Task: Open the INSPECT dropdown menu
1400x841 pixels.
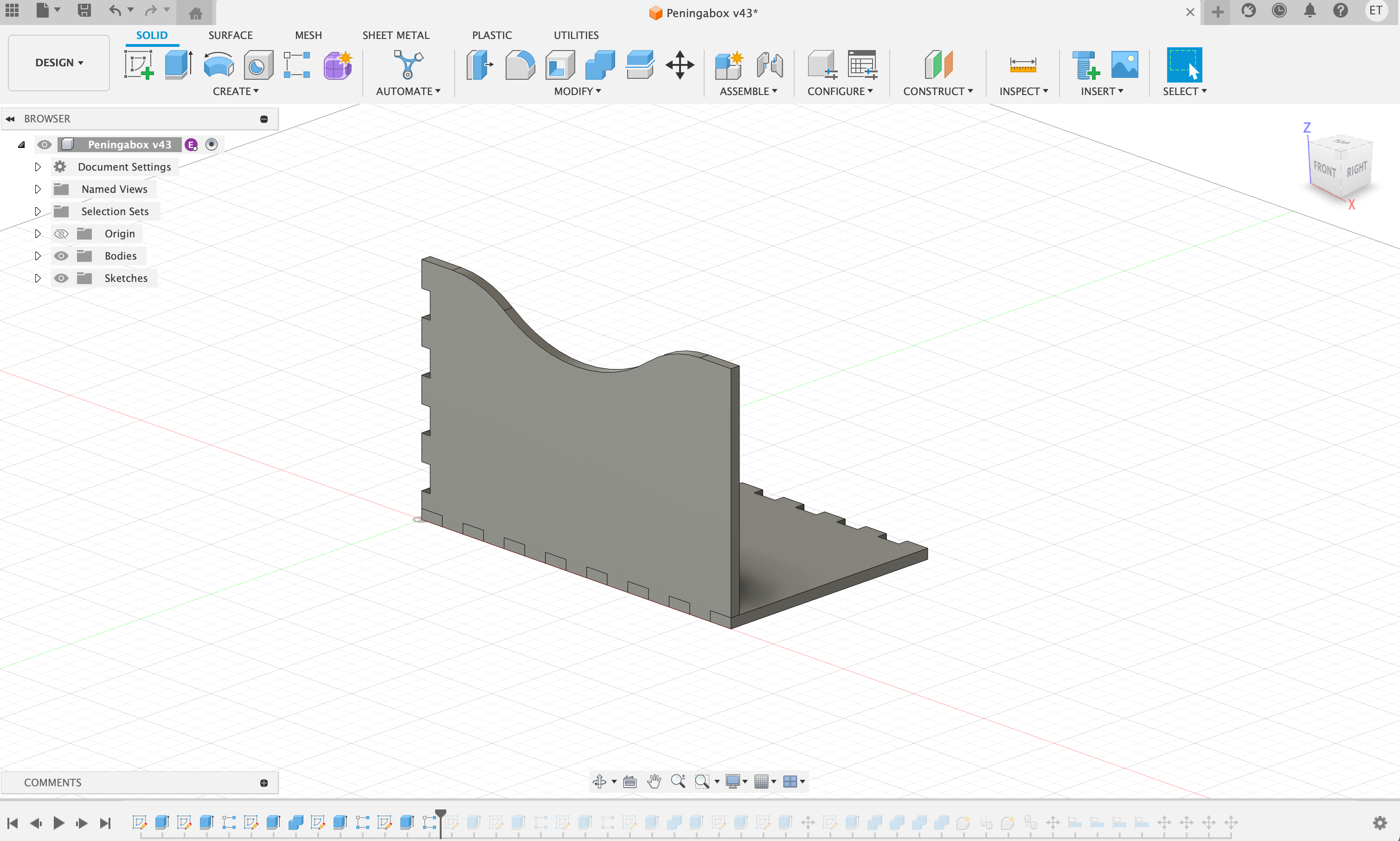Action: [x=1023, y=91]
